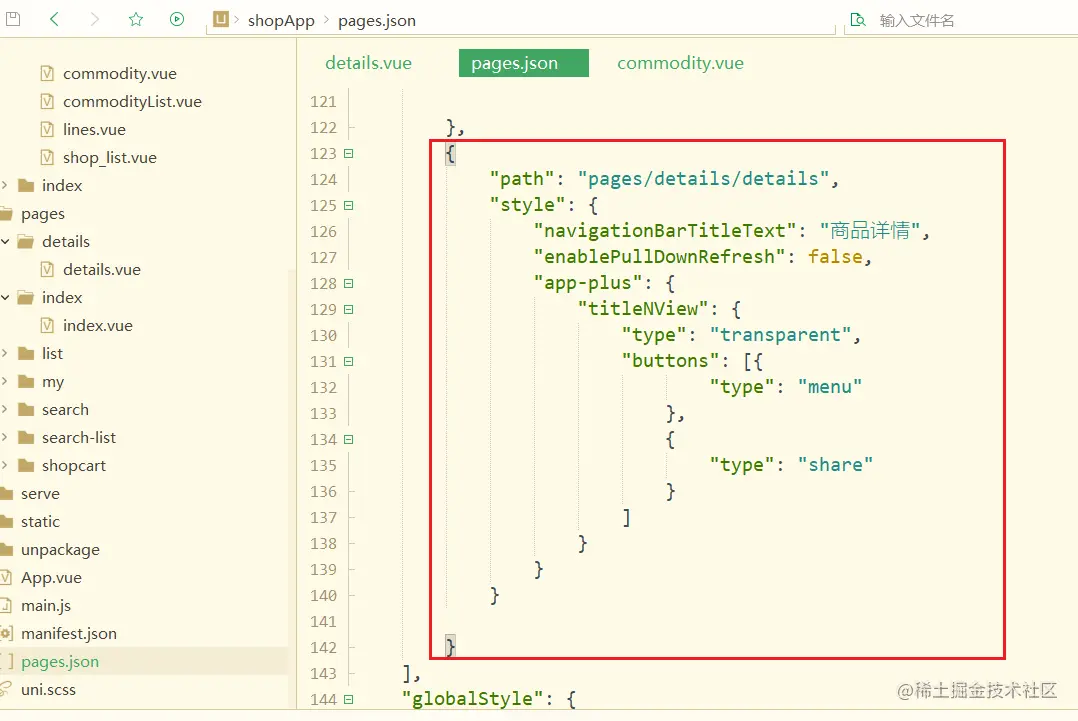Click the "pages/details/details" path string
The width and height of the screenshot is (1078, 721).
pyautogui.click(x=703, y=179)
